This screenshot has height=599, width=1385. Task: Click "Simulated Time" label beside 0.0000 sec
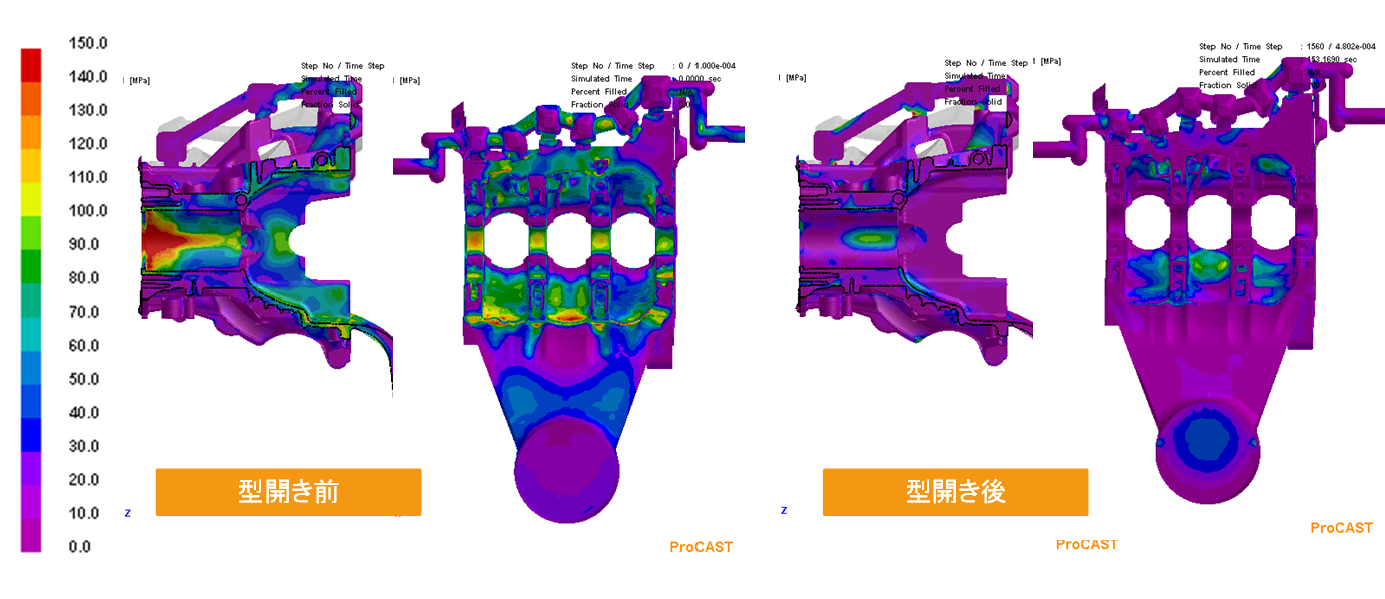(601, 79)
